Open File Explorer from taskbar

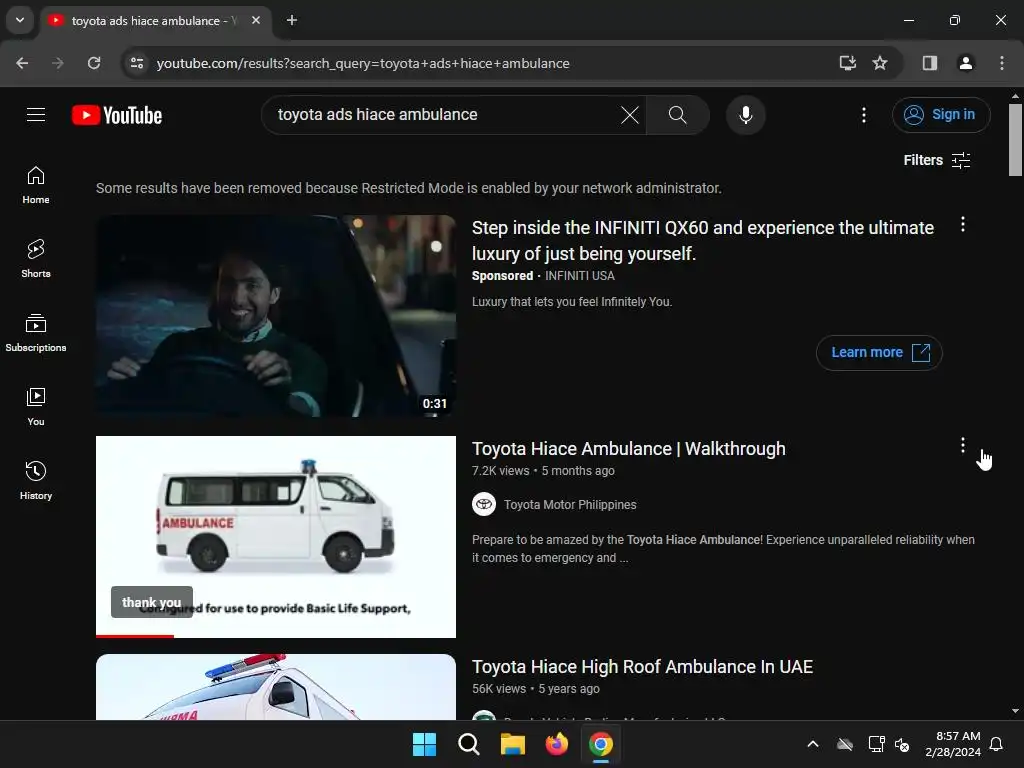click(513, 744)
